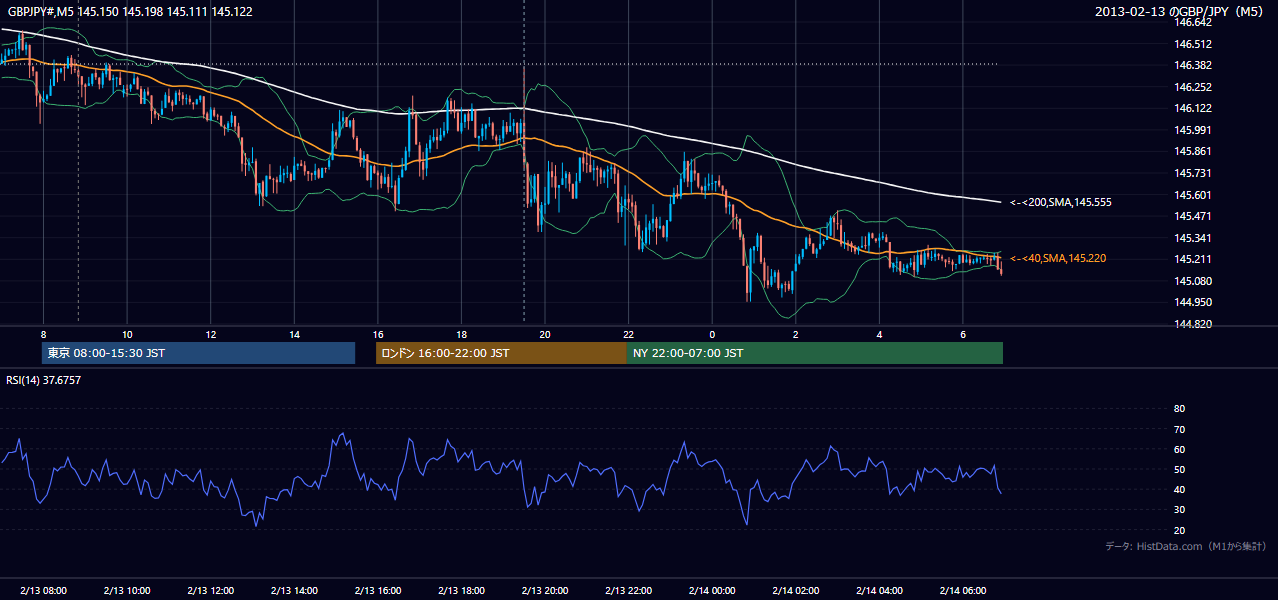
Task: Click hour label 18 under price chart
Action: (461, 334)
